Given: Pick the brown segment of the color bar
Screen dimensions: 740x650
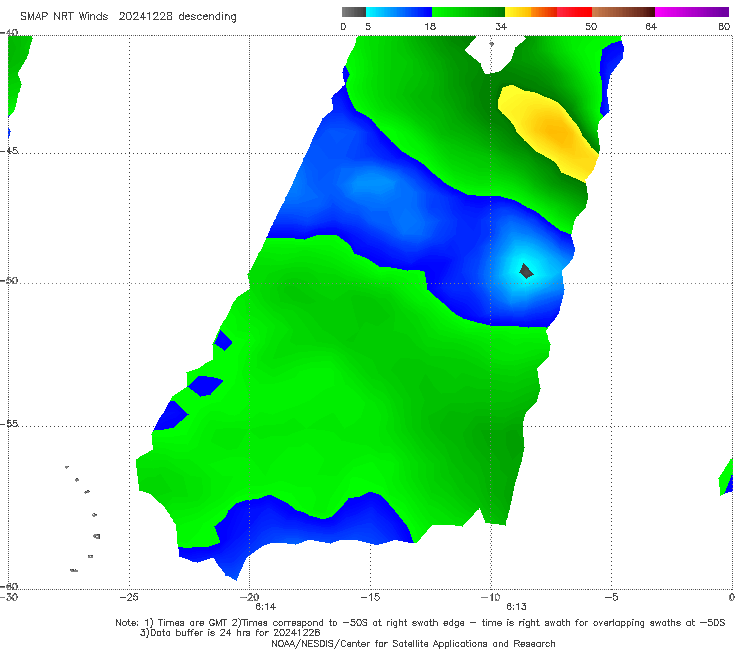Looking at the screenshot, I should point(623,12).
